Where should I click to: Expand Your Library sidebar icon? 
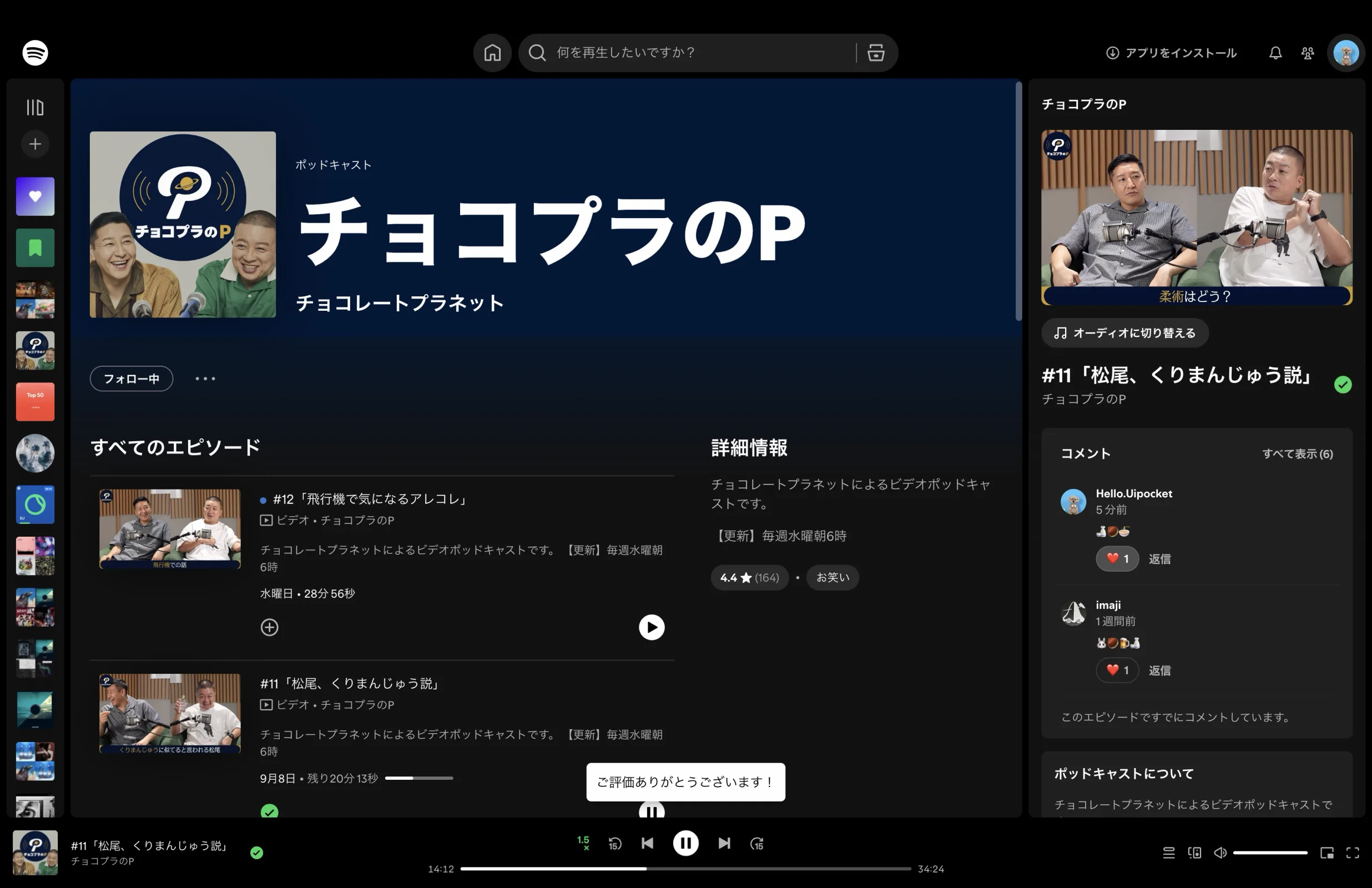pyautogui.click(x=35, y=107)
